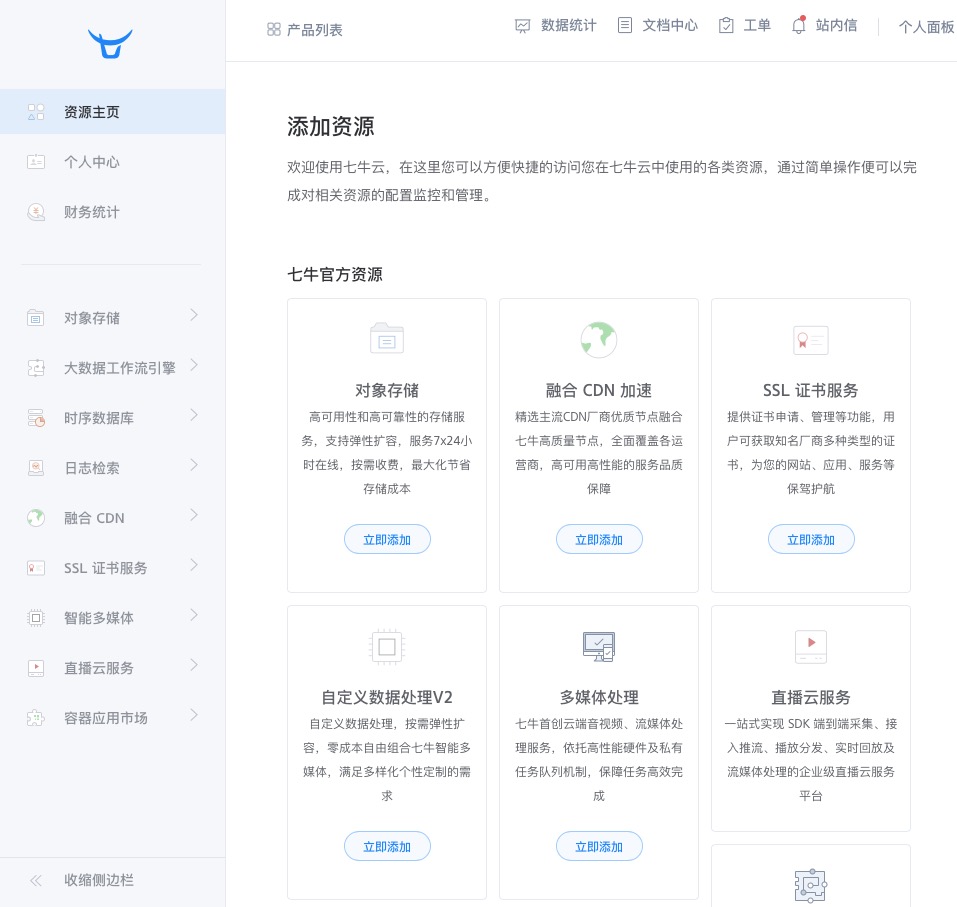Click the 数据统计 chart icon
Image resolution: width=957 pixels, height=907 pixels.
(522, 26)
